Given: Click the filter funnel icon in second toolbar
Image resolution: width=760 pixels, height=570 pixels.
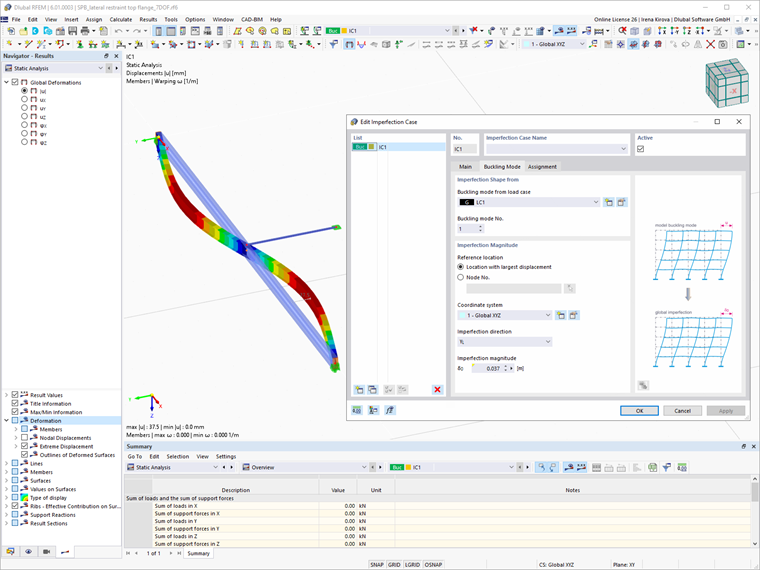Looking at the screenshot, I should click(333, 44).
